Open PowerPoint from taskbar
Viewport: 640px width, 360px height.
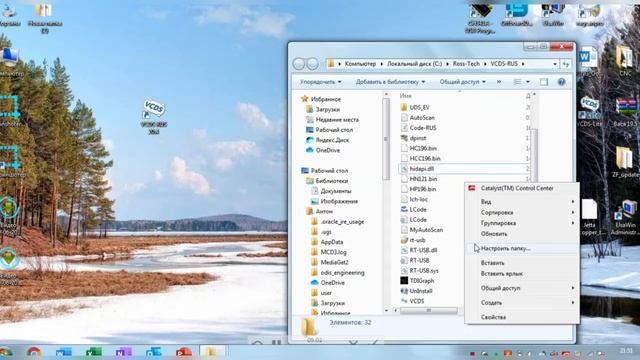coord(184,352)
